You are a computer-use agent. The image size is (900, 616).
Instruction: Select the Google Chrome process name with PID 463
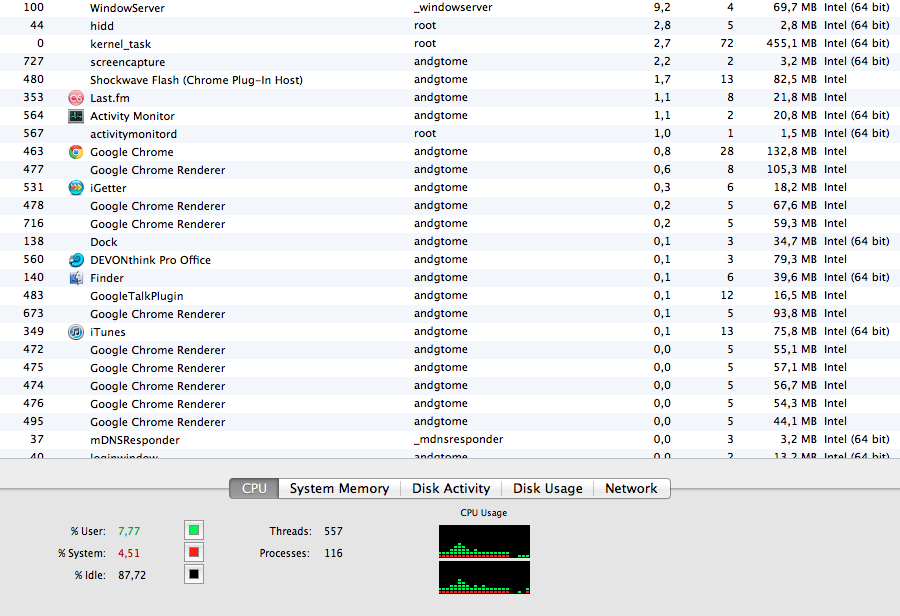click(131, 152)
